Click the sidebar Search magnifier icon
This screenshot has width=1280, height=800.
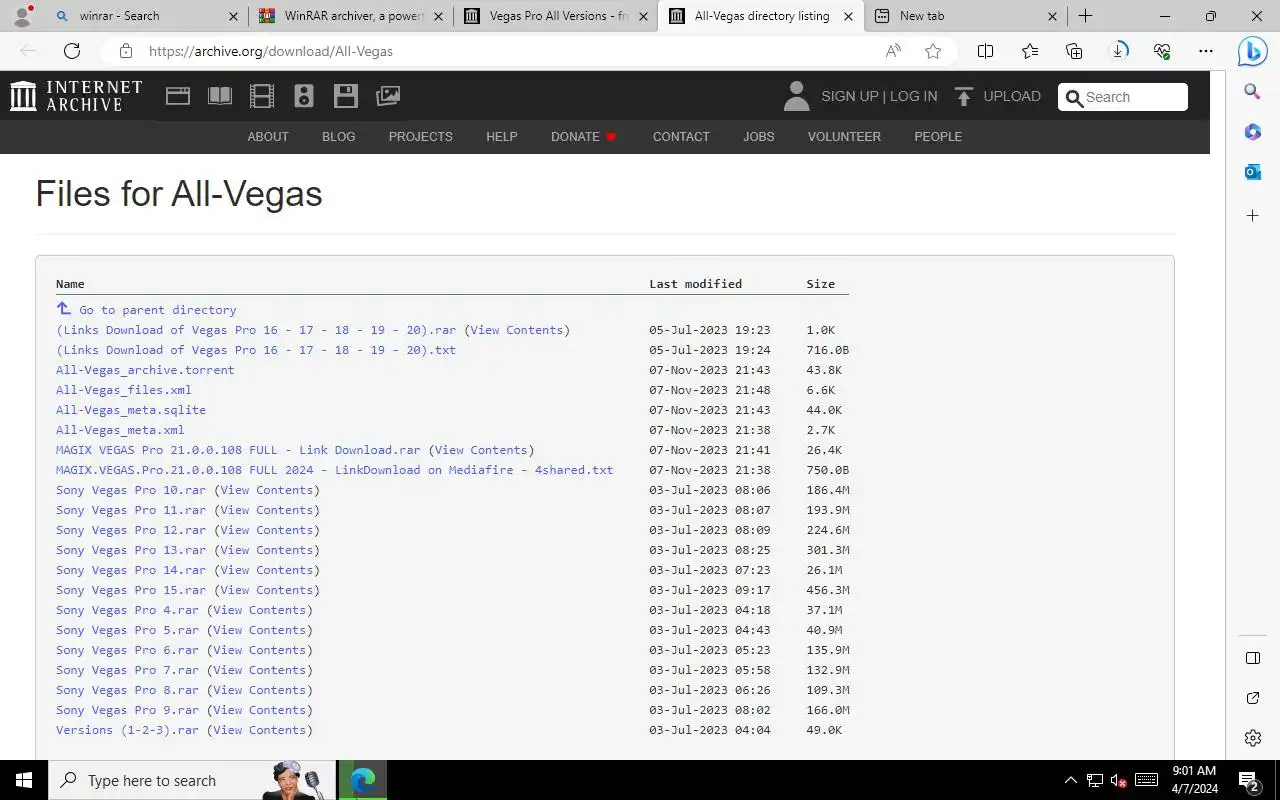pyautogui.click(x=1252, y=92)
